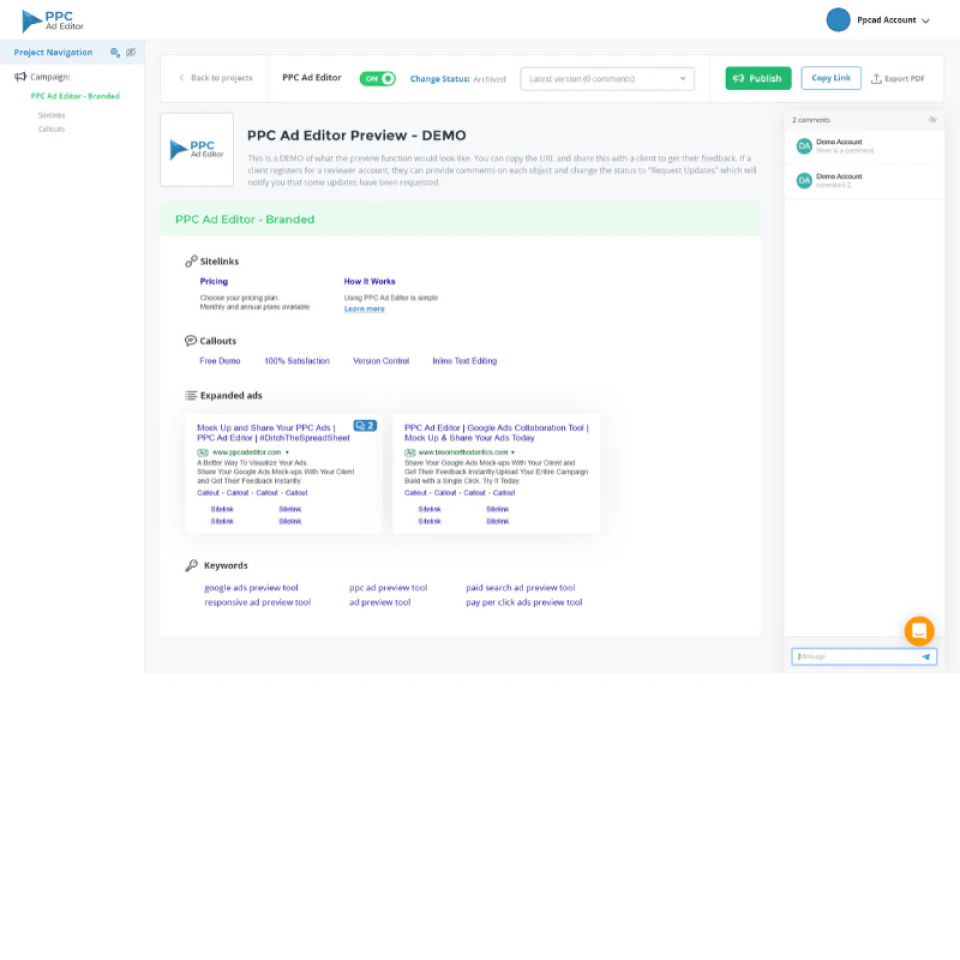Open the Latest version (0 comments) dropdown
Screen dimensions: 960x960
tap(607, 78)
